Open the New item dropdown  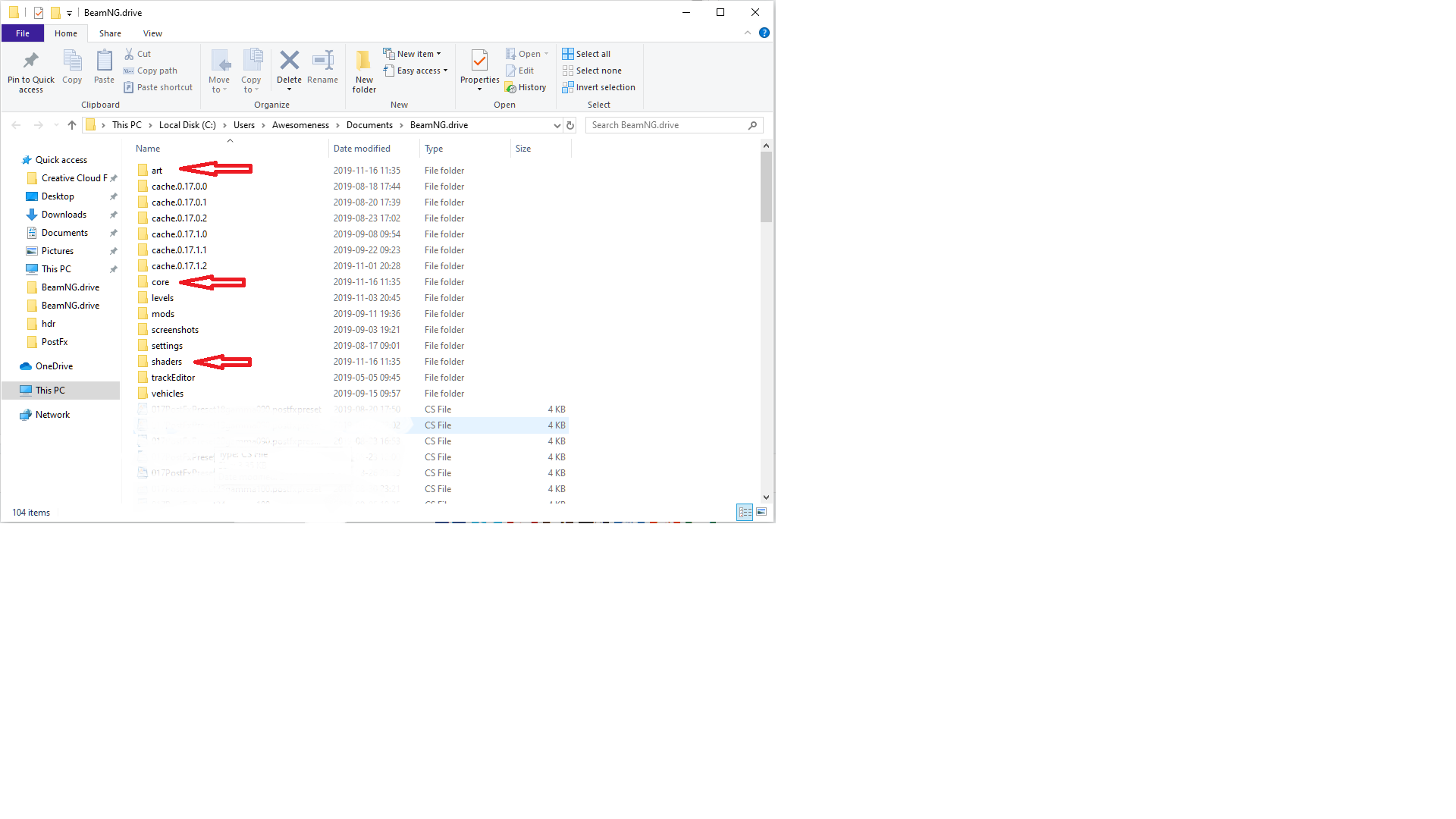[x=412, y=54]
